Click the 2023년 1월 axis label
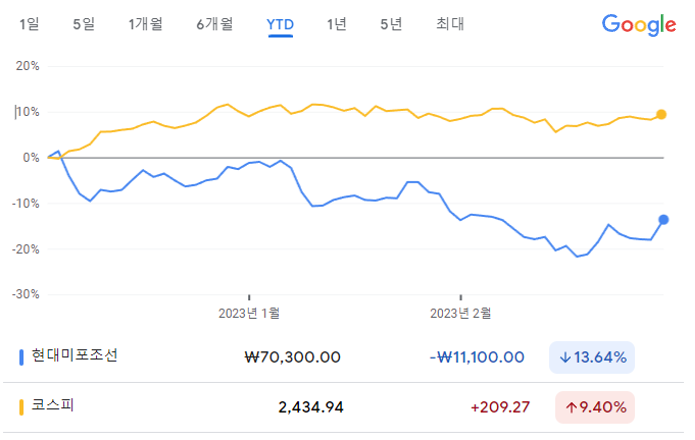 click(249, 313)
